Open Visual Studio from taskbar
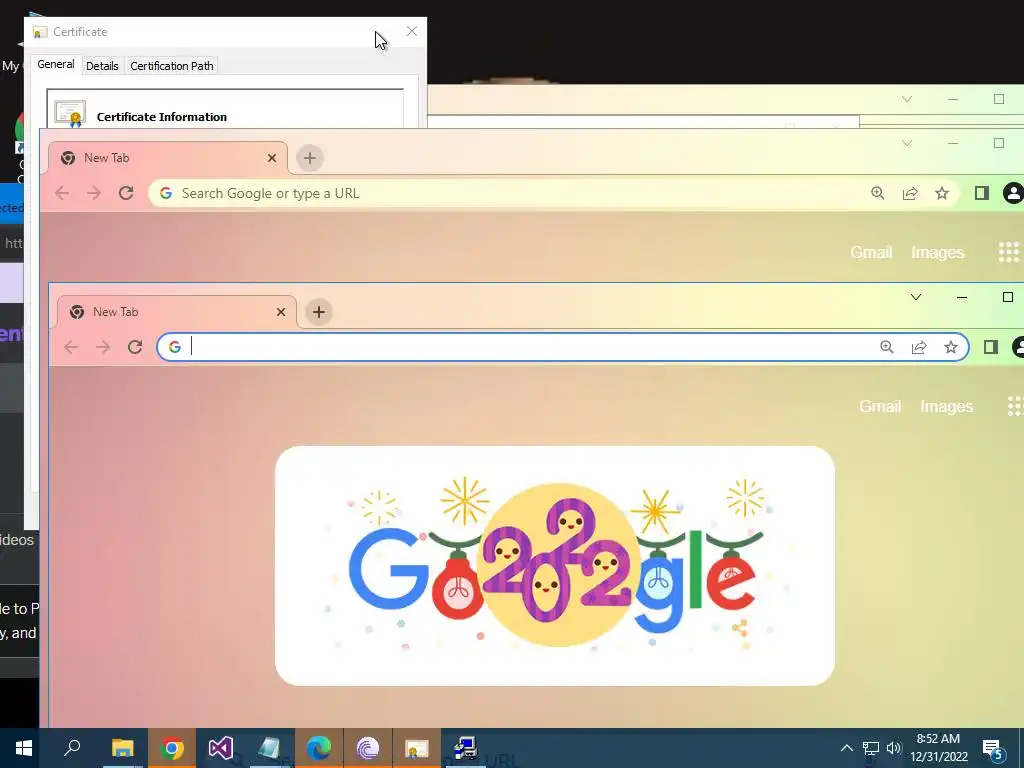1024x768 pixels. [221, 748]
